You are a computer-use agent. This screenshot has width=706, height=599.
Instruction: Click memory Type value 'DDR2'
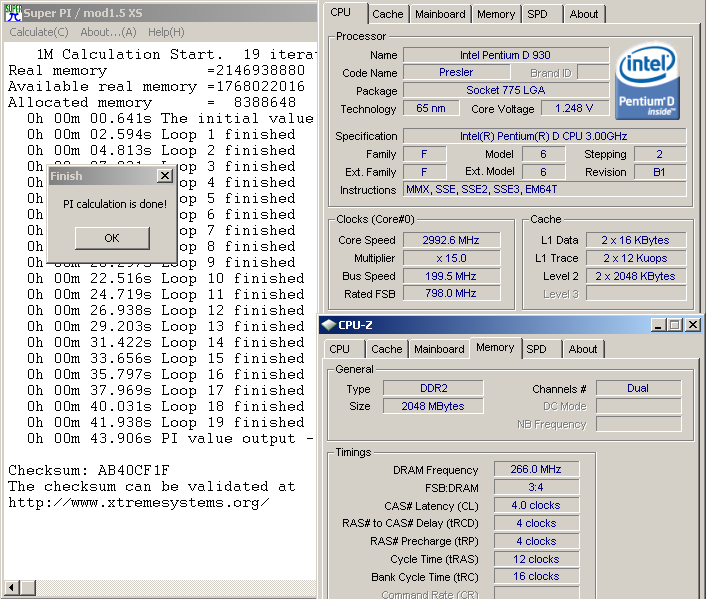(433, 388)
